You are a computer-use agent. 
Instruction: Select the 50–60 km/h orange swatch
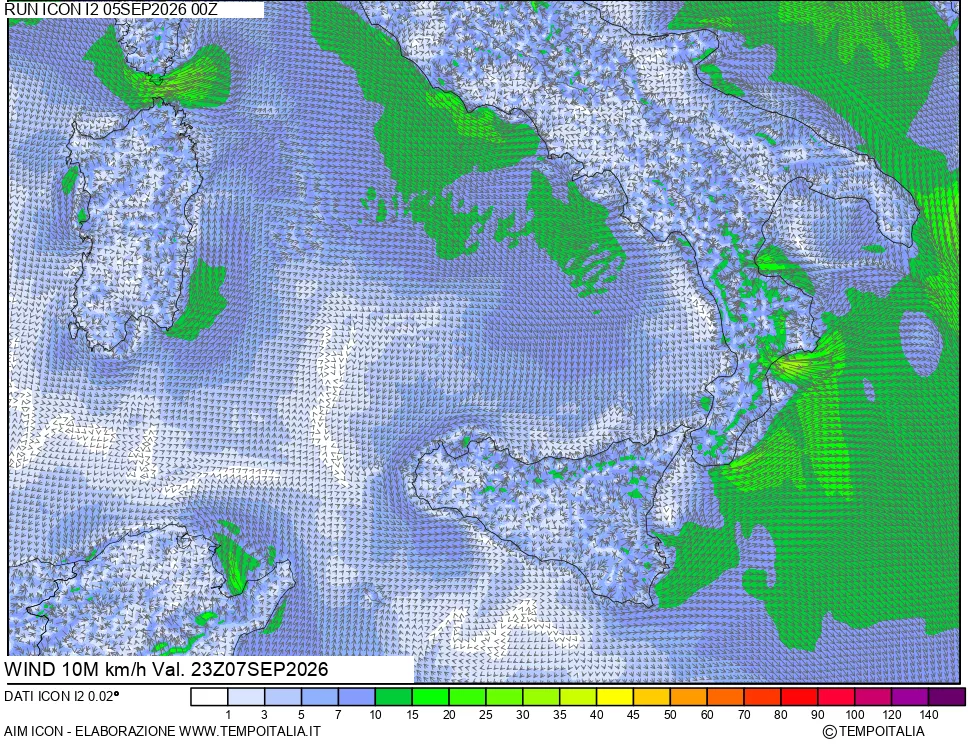pyautogui.click(x=688, y=697)
